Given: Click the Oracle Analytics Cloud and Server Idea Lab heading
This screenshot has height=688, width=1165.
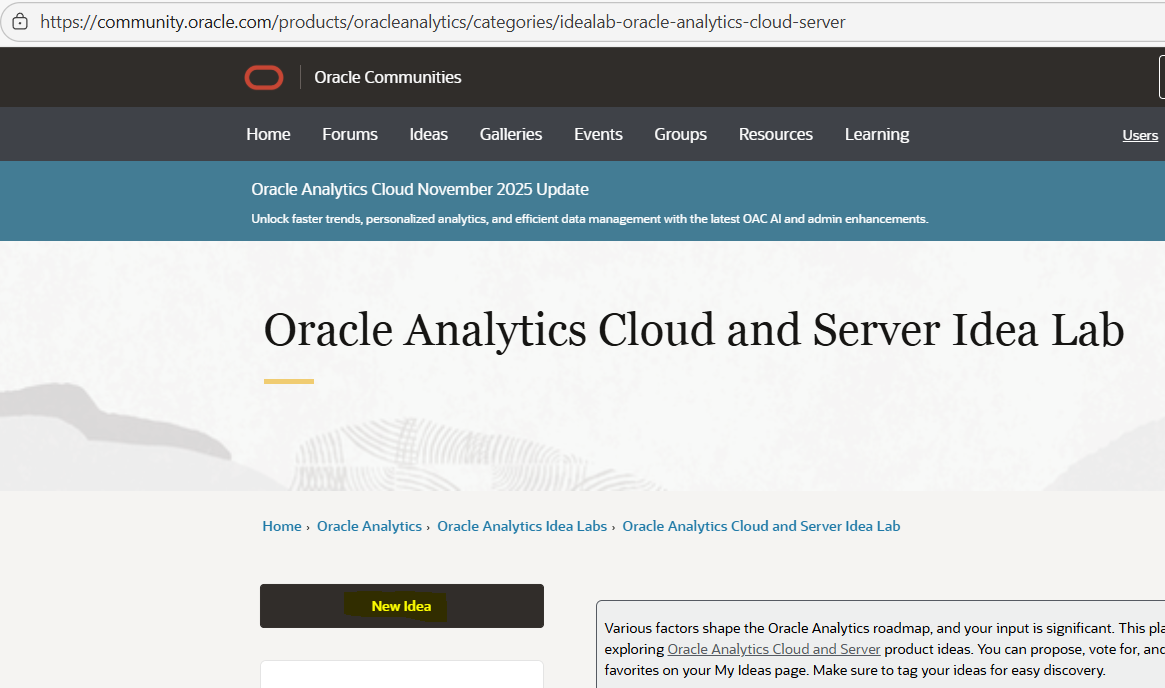Looking at the screenshot, I should coord(693,330).
